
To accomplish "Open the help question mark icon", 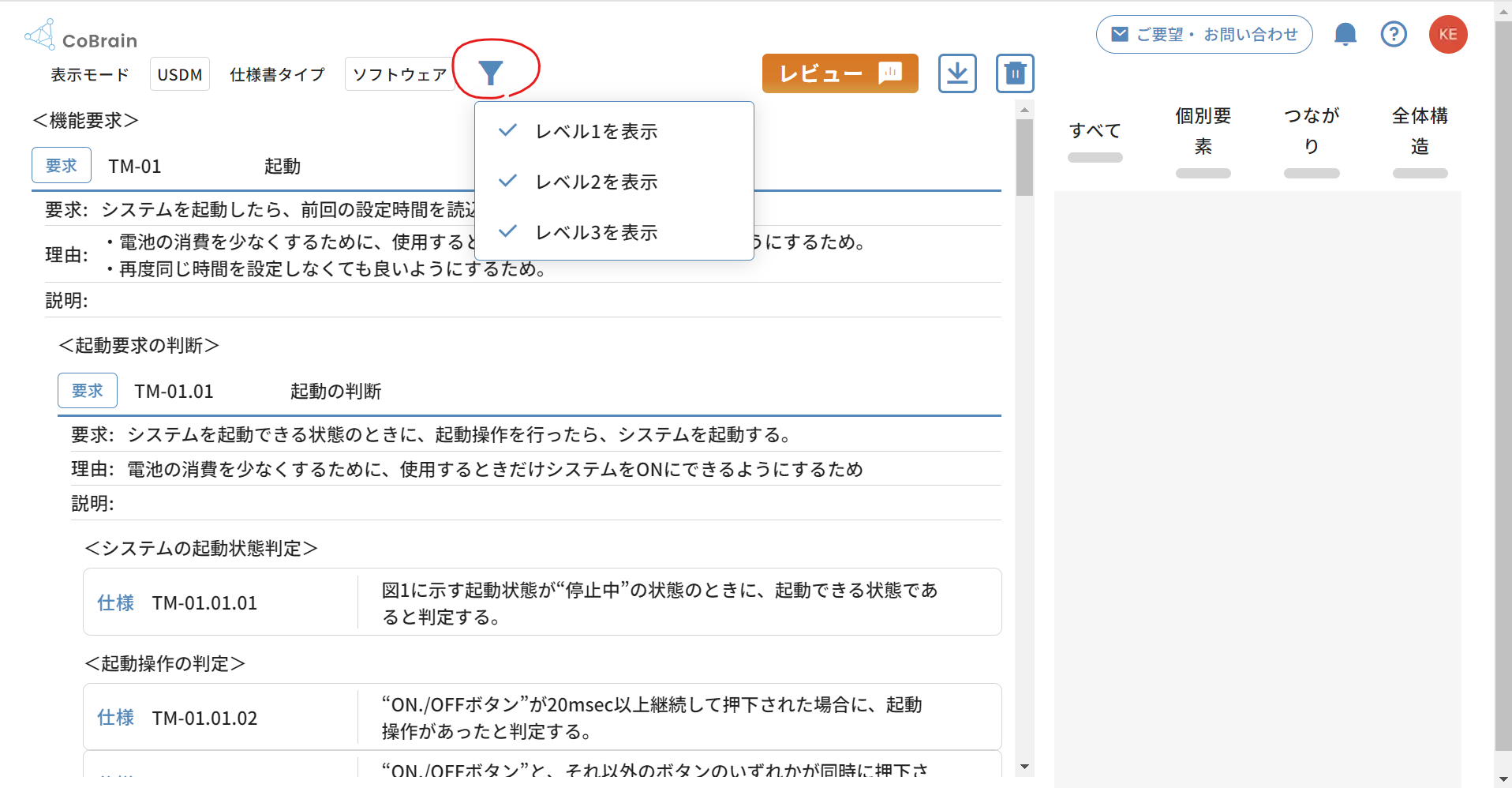I will tap(1394, 35).
